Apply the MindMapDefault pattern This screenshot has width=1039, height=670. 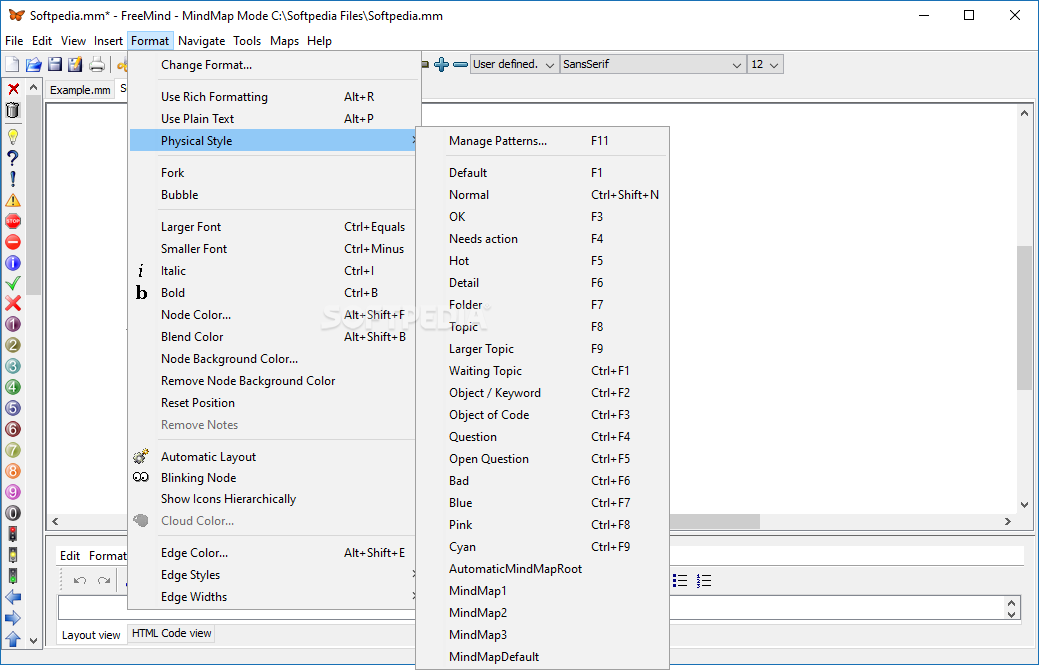[543, 657]
